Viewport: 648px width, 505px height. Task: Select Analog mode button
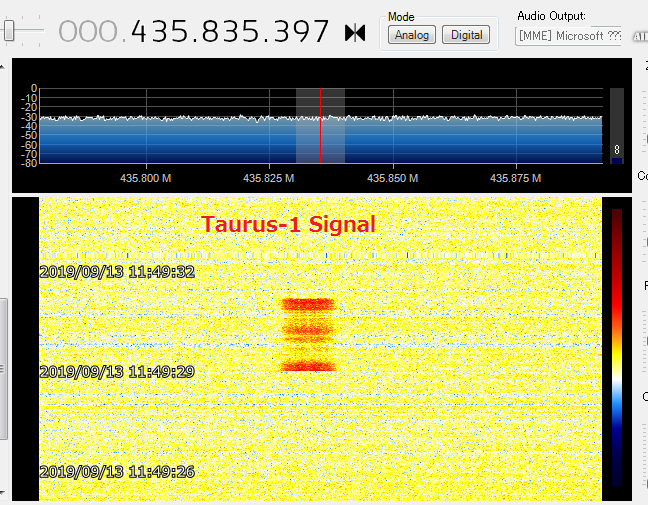pos(412,35)
